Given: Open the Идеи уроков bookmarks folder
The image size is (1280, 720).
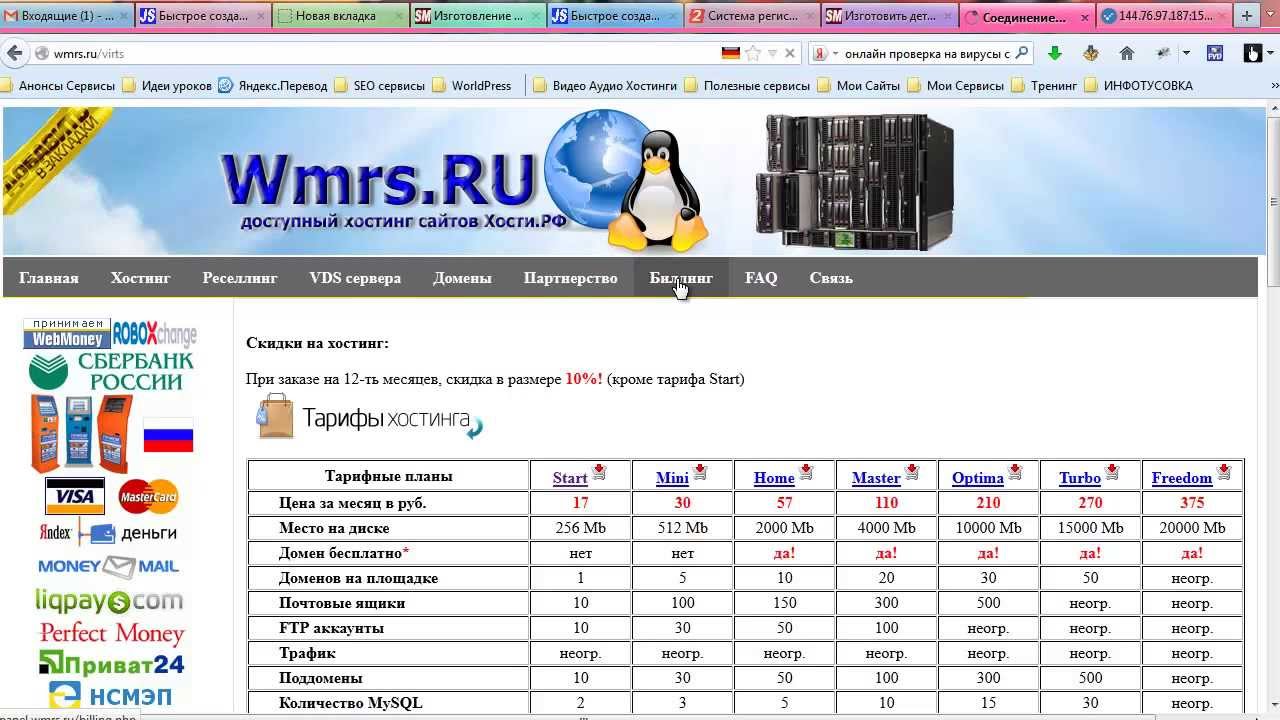Looking at the screenshot, I should (x=167, y=86).
